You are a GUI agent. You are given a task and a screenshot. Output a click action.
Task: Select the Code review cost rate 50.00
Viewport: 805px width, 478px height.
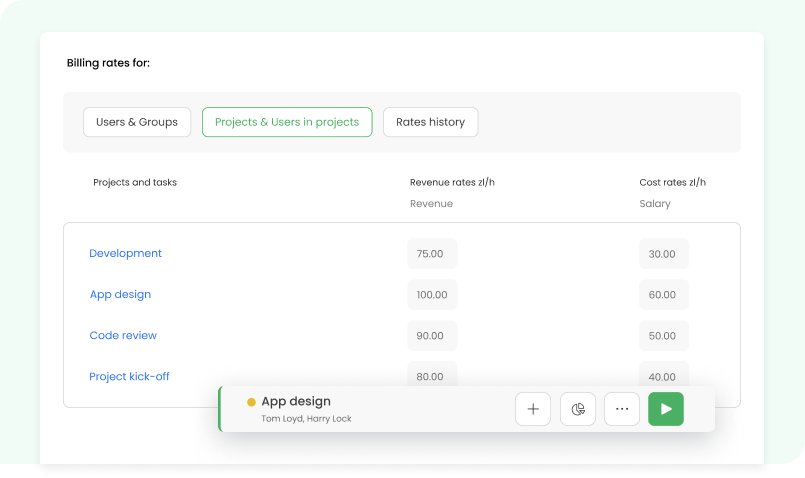click(x=663, y=336)
